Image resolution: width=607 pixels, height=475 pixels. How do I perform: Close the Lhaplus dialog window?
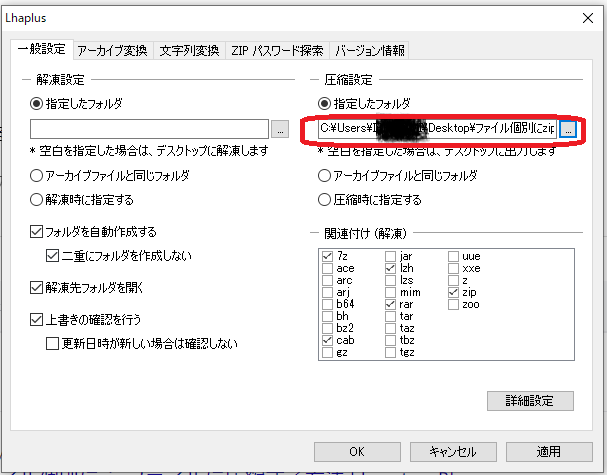[x=585, y=18]
